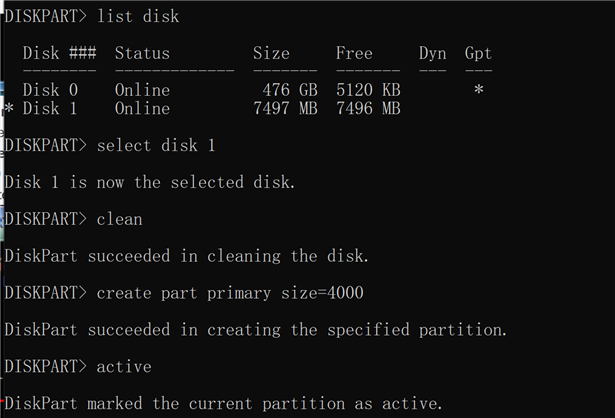Click the Gpt column header

478,53
